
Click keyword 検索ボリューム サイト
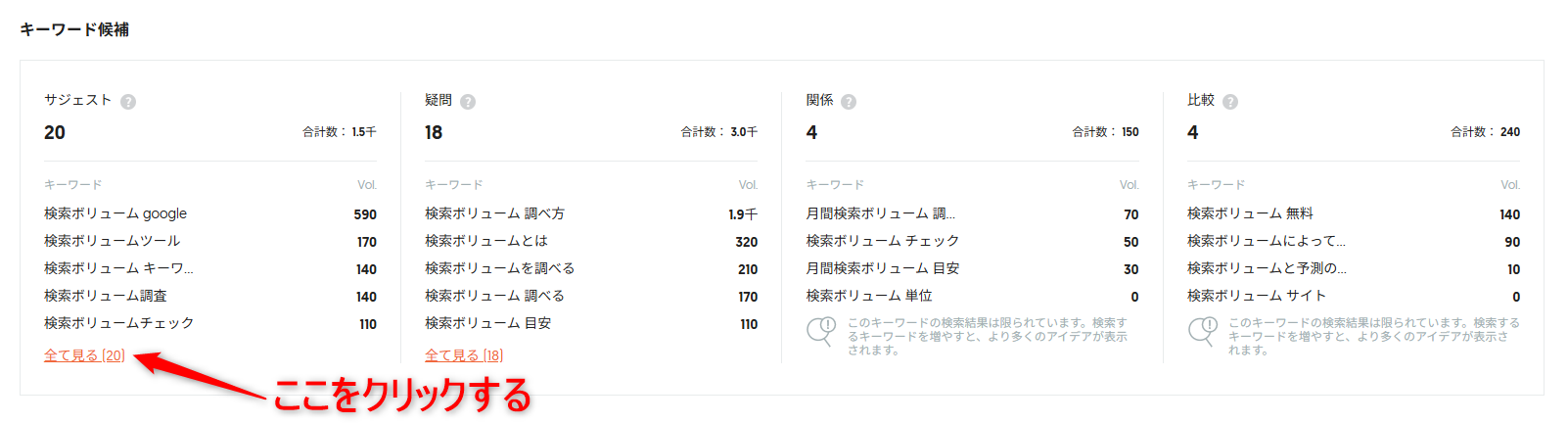[x=1257, y=296]
